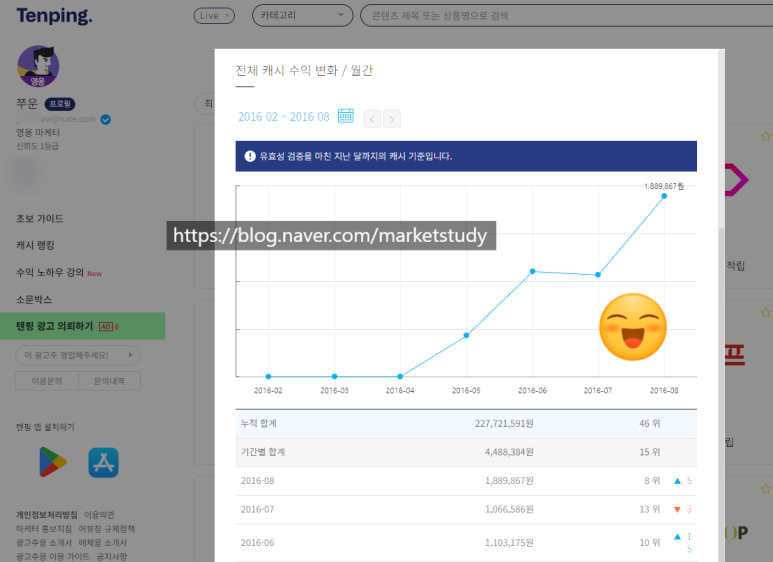Click the 1,066,586원 value
The image size is (773, 562).
coord(509,509)
